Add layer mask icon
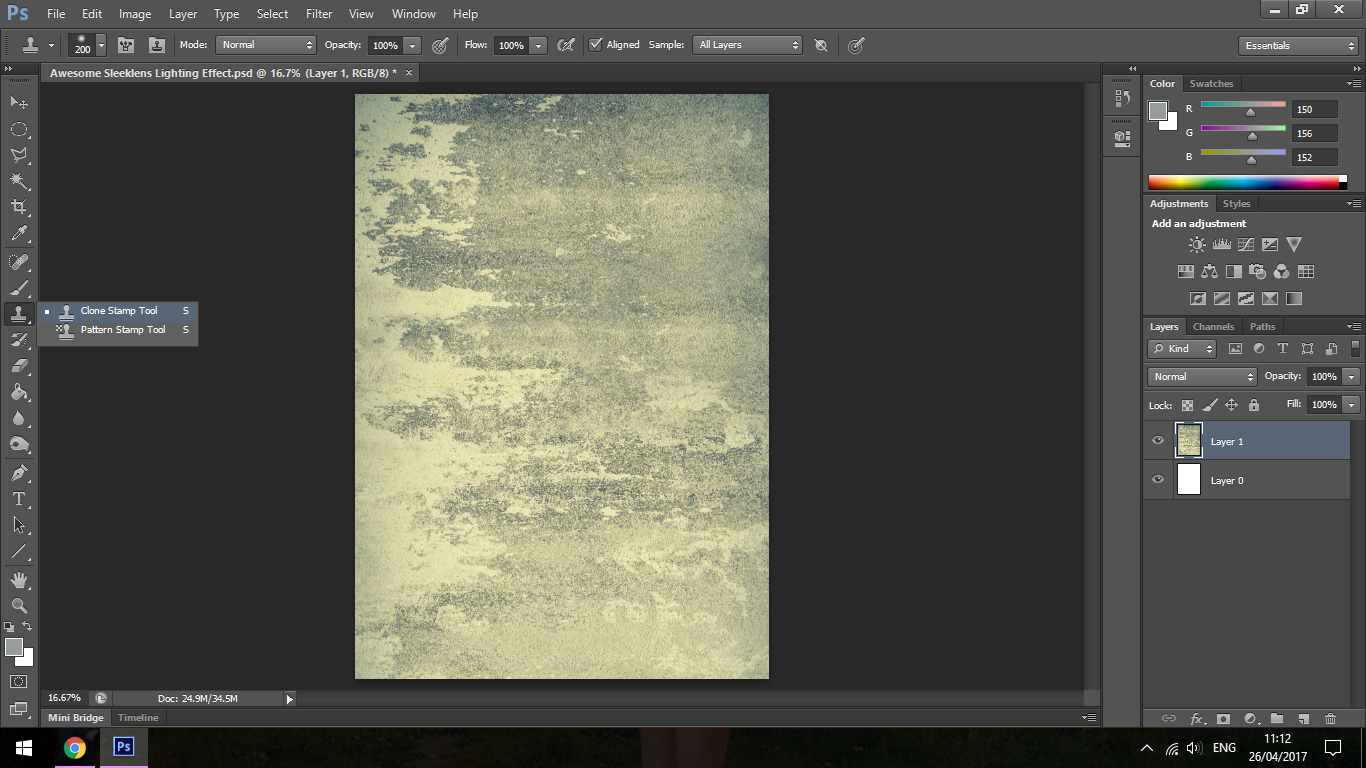Image resolution: width=1366 pixels, height=768 pixels. [x=1223, y=719]
